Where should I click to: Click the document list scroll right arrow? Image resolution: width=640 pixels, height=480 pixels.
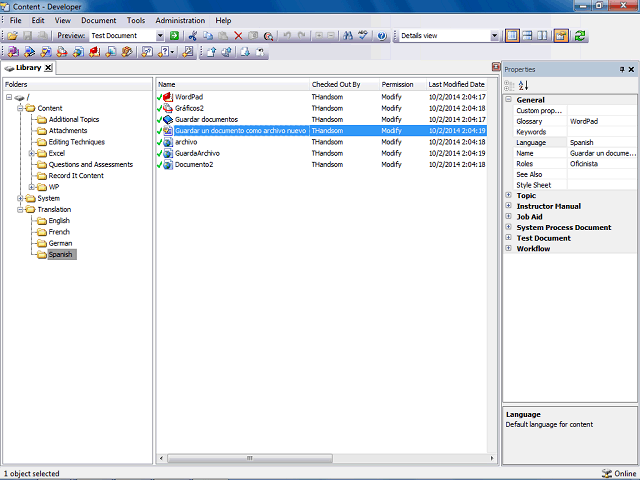point(492,458)
